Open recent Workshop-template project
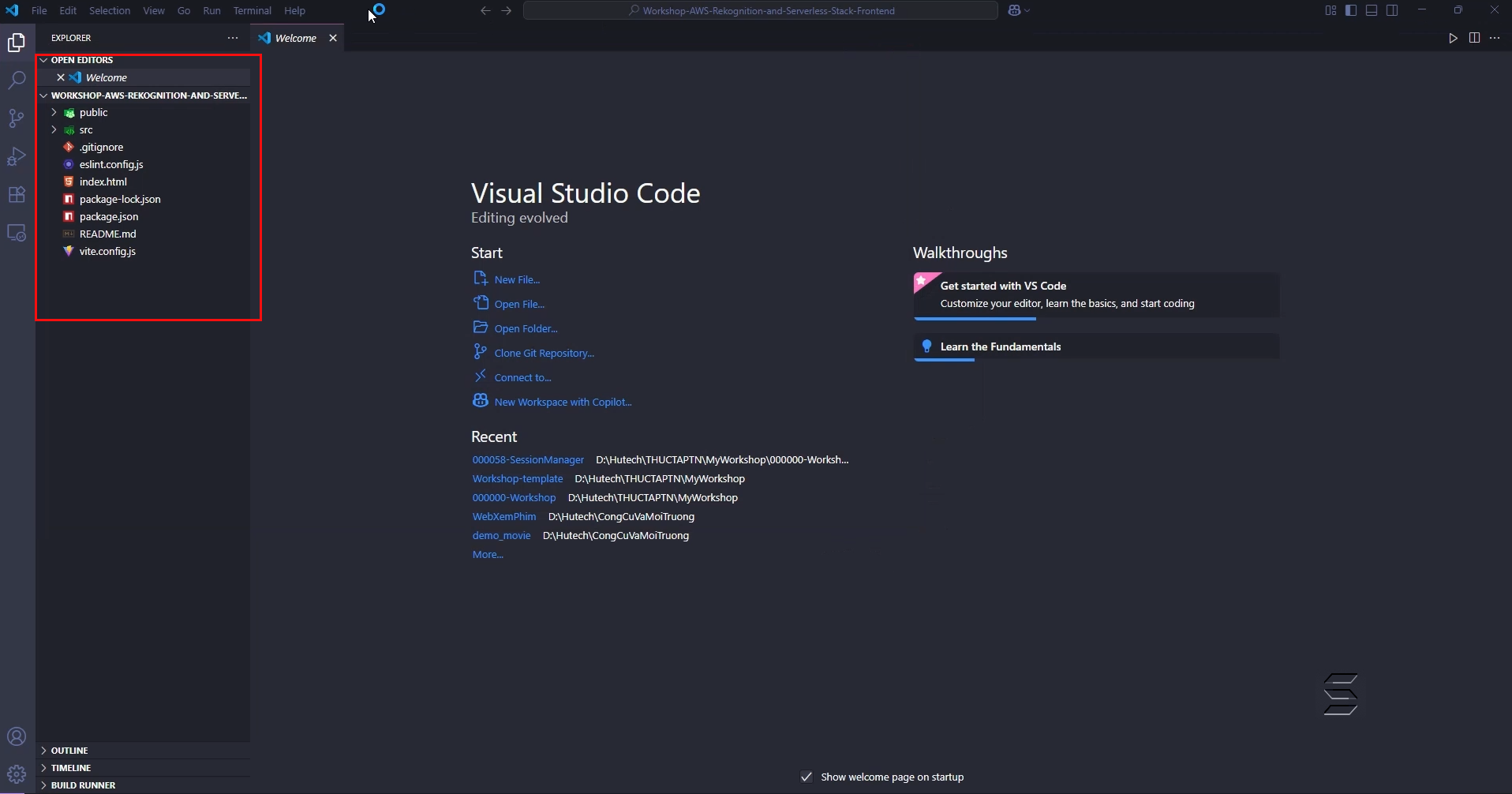The image size is (1512, 794). 518,478
